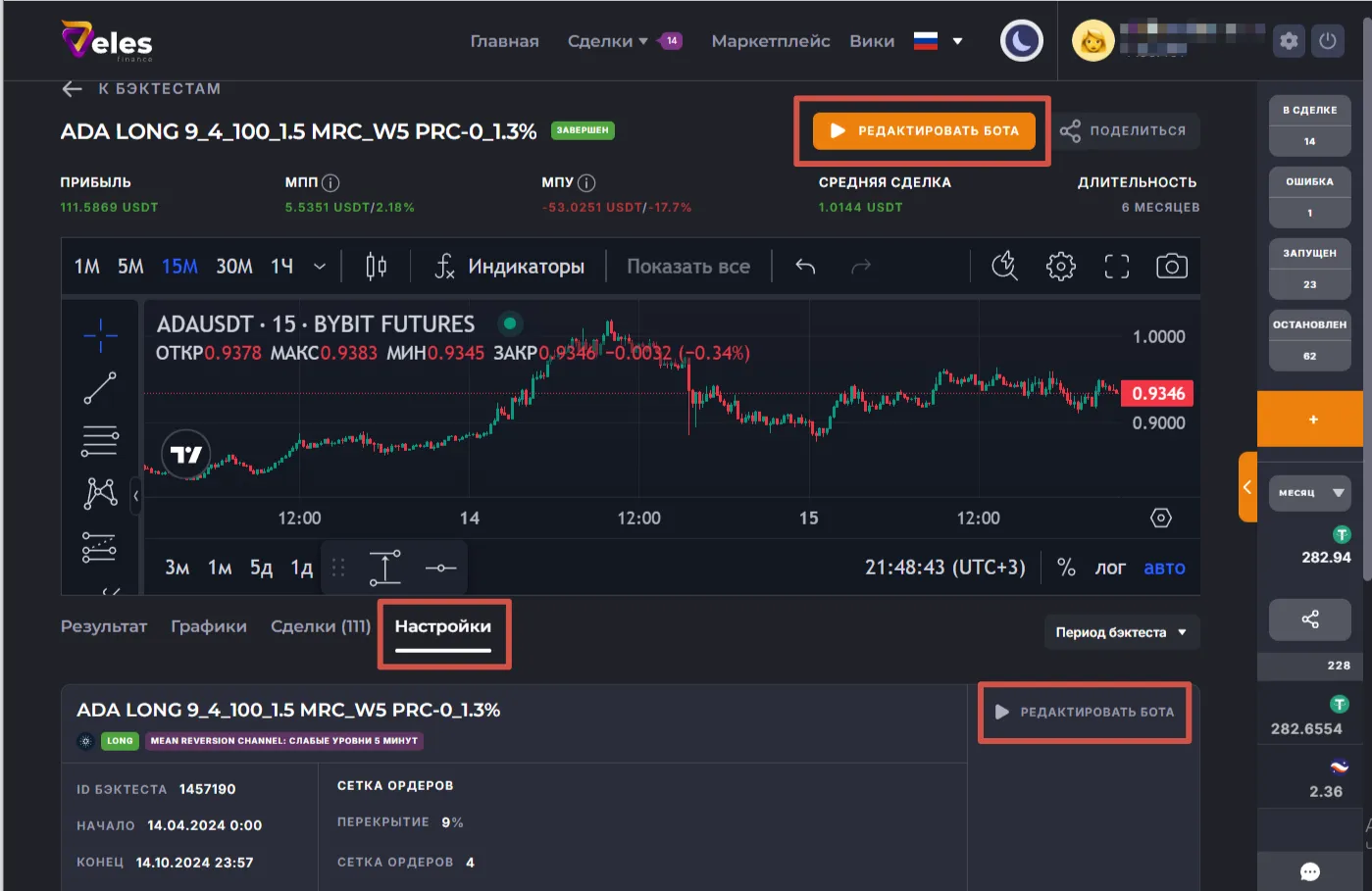Open chart settings gear icon
Viewport: 1372px width, 891px height.
tap(1060, 267)
